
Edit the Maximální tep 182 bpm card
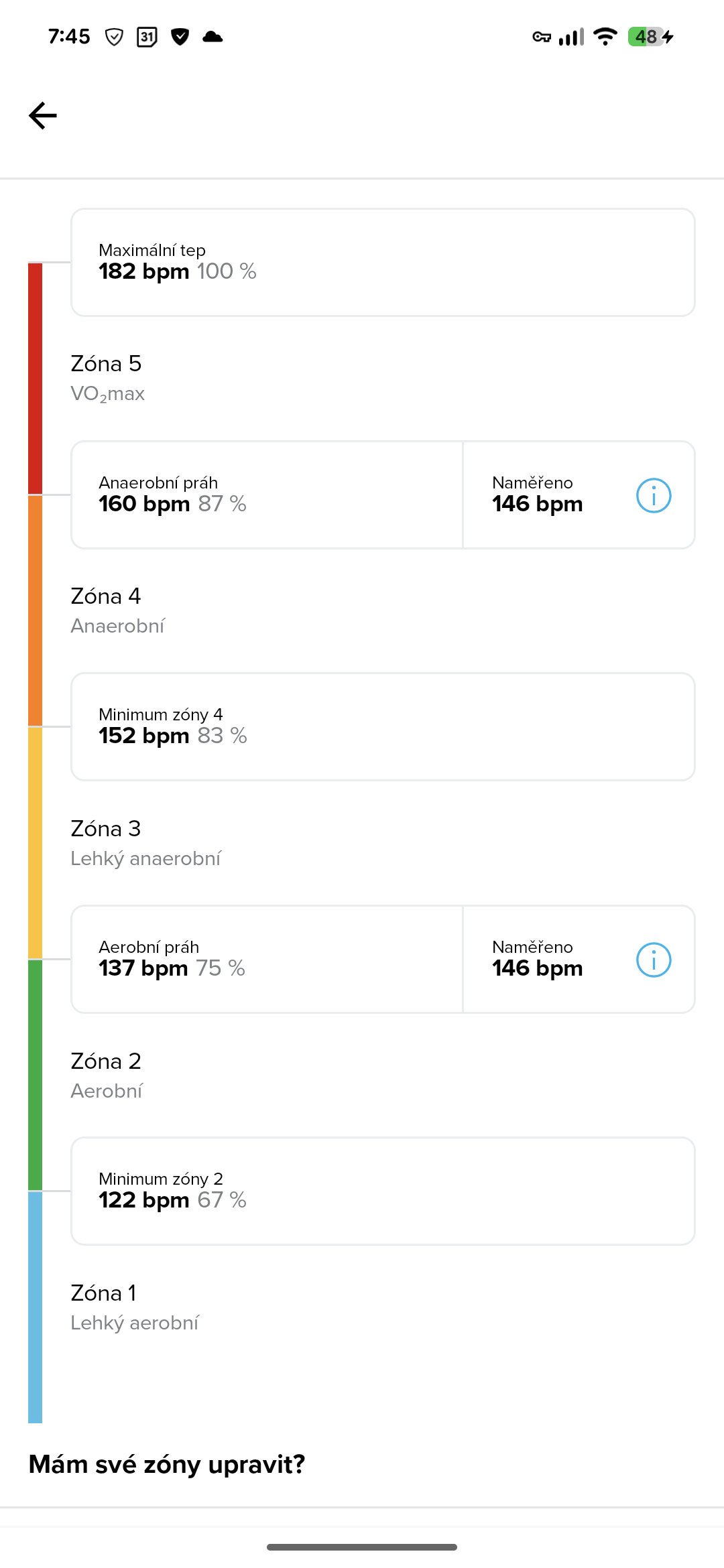382,262
